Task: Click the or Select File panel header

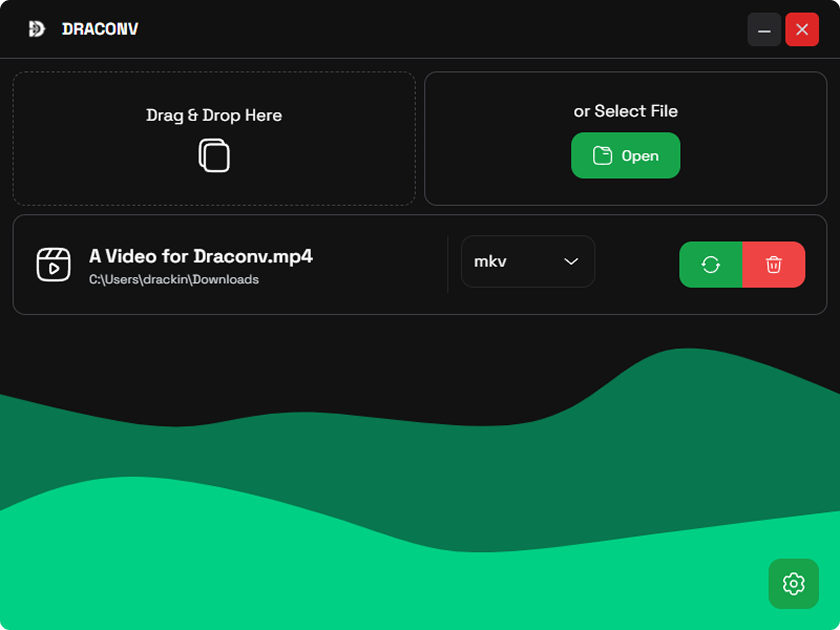Action: coord(625,111)
